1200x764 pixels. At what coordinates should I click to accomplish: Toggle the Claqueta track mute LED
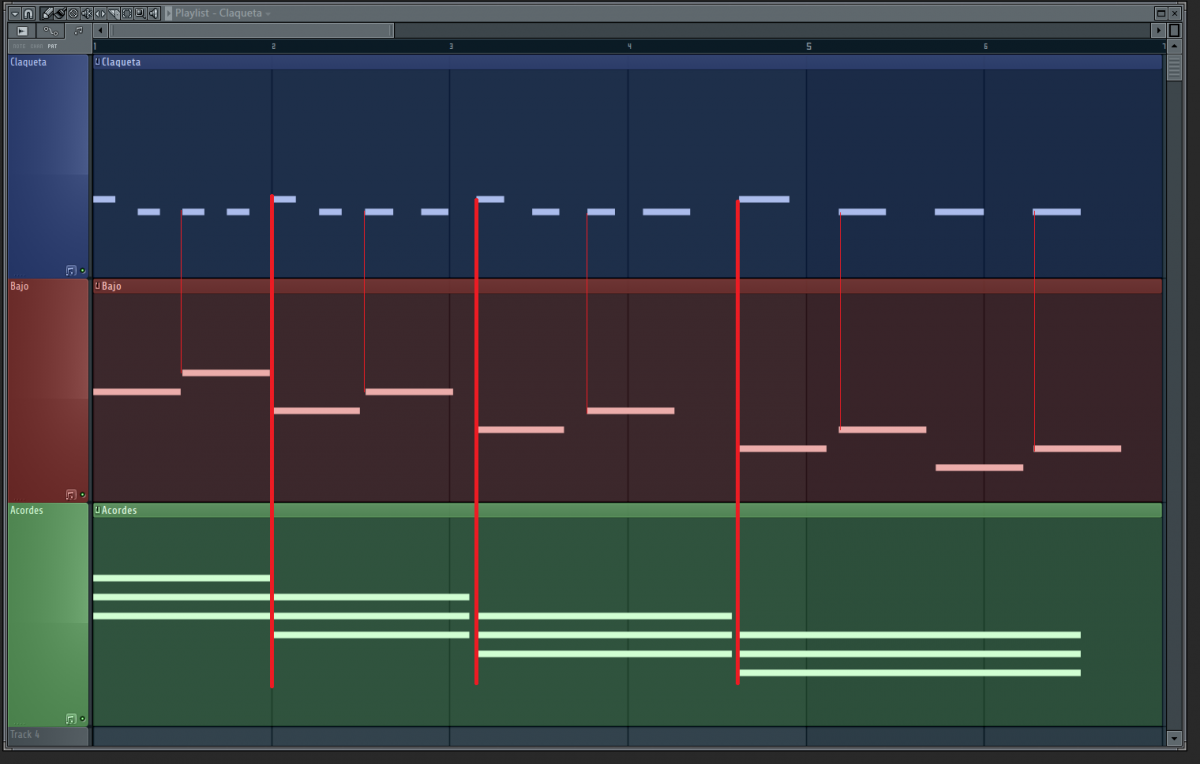[82, 270]
